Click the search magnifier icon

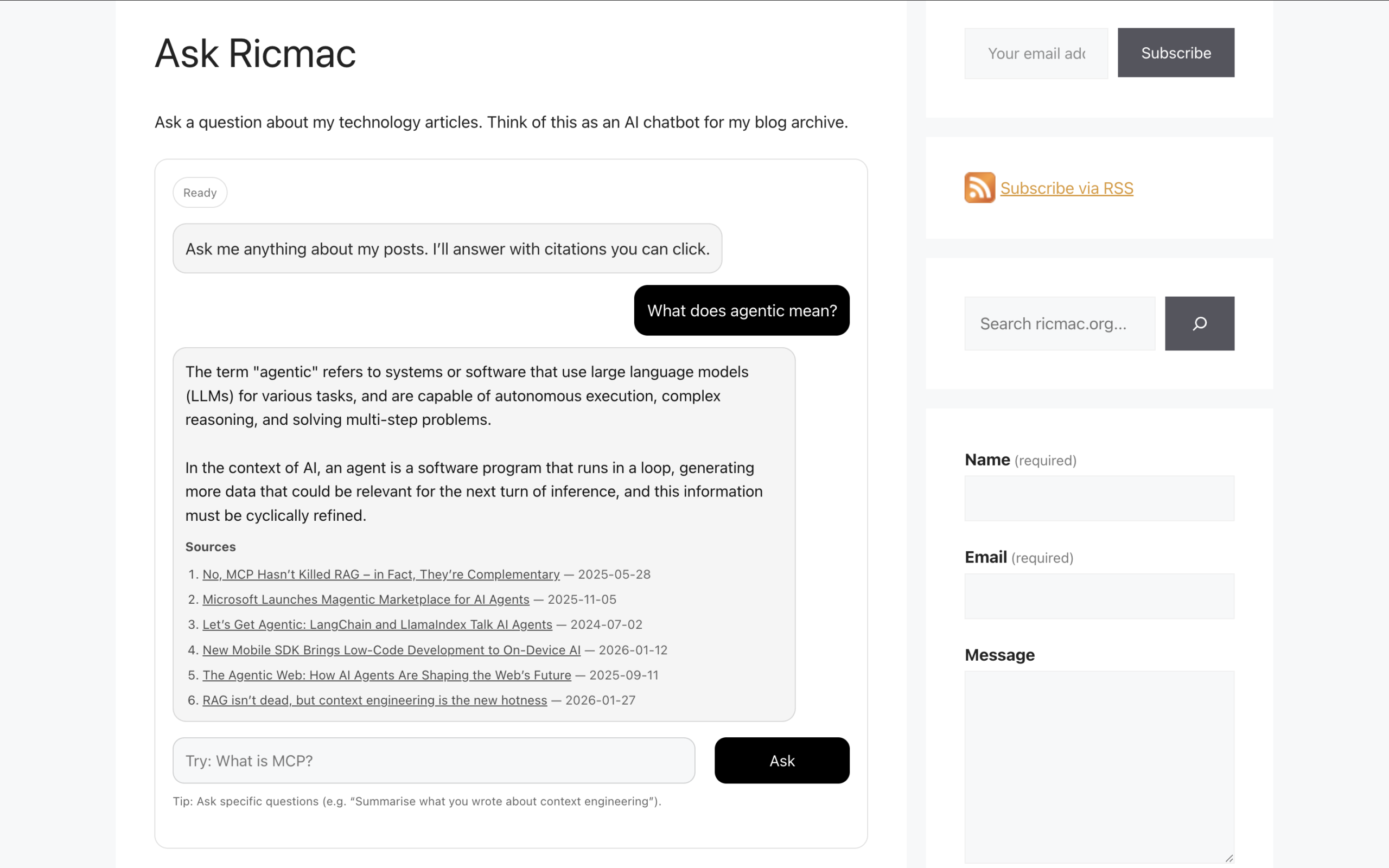1199,323
